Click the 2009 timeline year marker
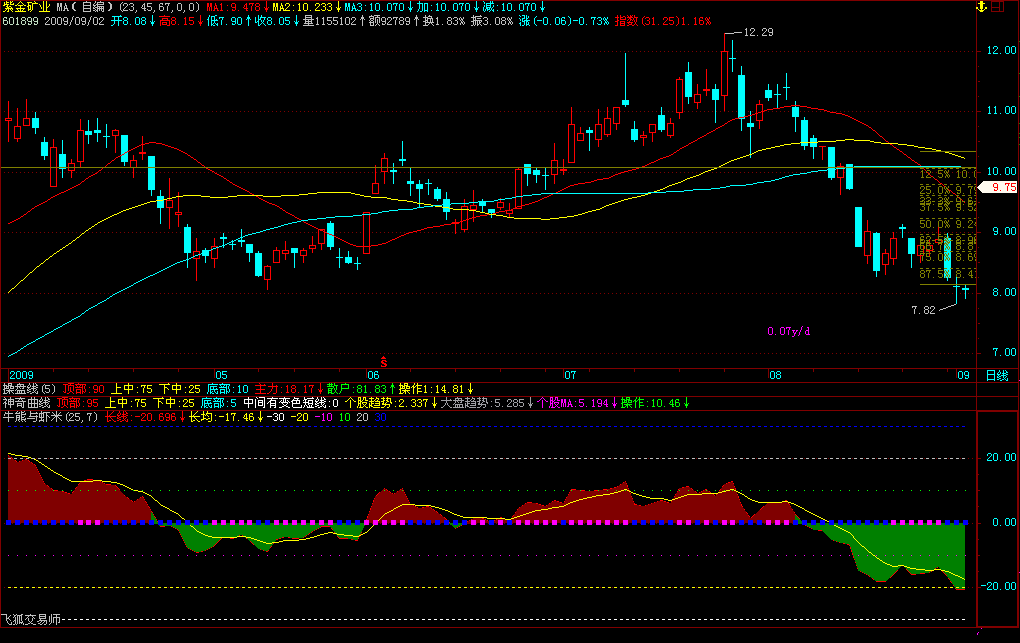This screenshot has width=1020, height=643. click(21, 376)
